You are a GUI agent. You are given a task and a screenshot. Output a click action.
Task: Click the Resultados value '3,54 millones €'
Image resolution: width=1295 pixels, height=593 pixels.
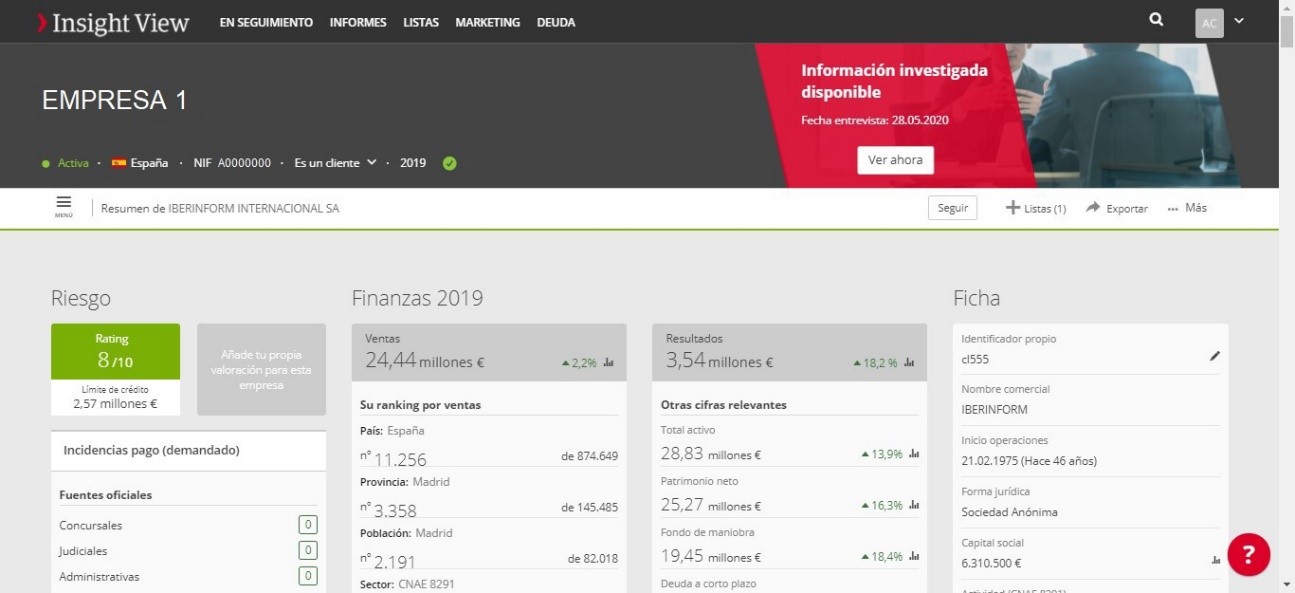(720, 361)
